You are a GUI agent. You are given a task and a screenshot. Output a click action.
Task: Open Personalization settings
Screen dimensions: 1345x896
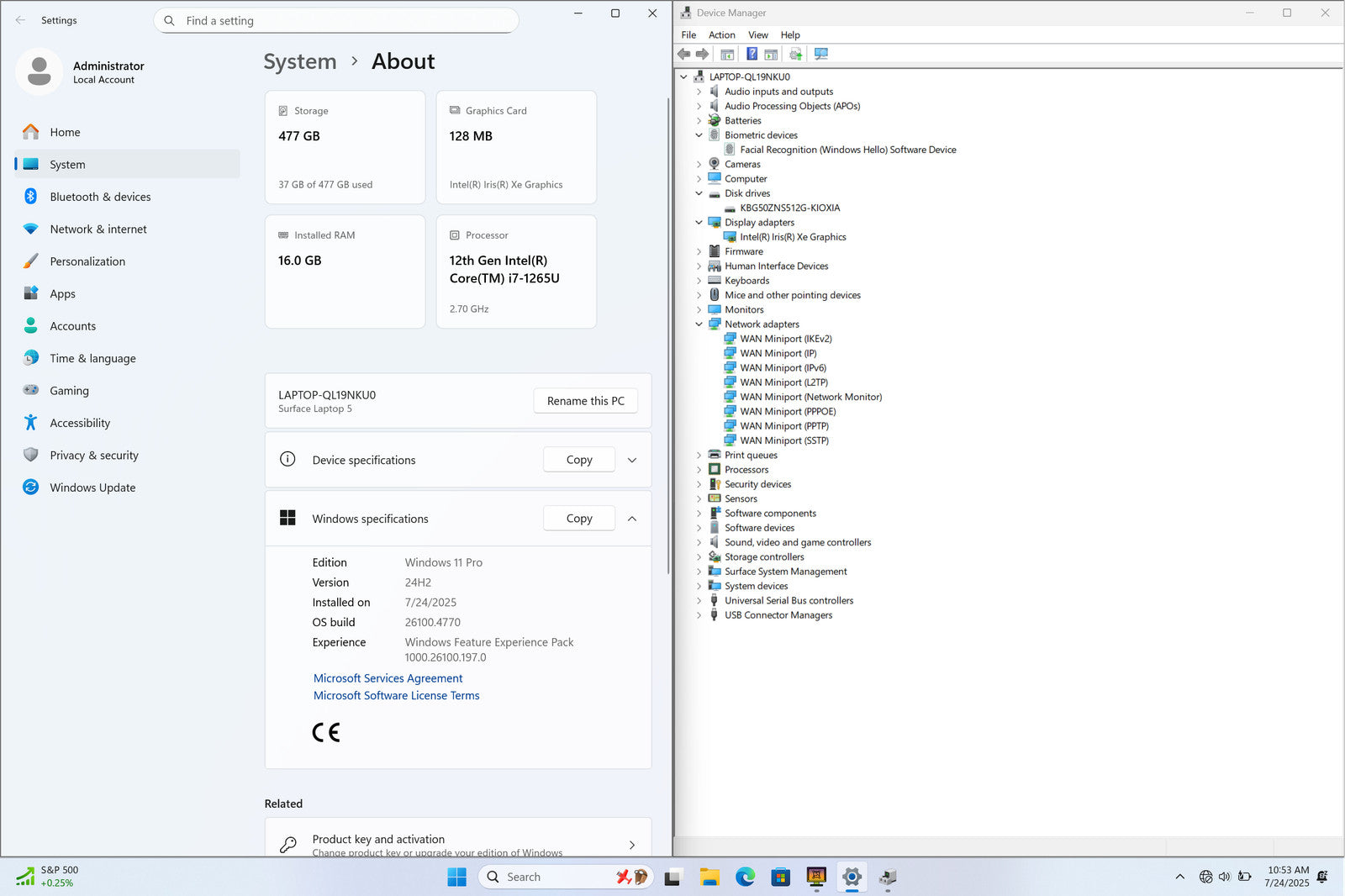[x=127, y=261]
